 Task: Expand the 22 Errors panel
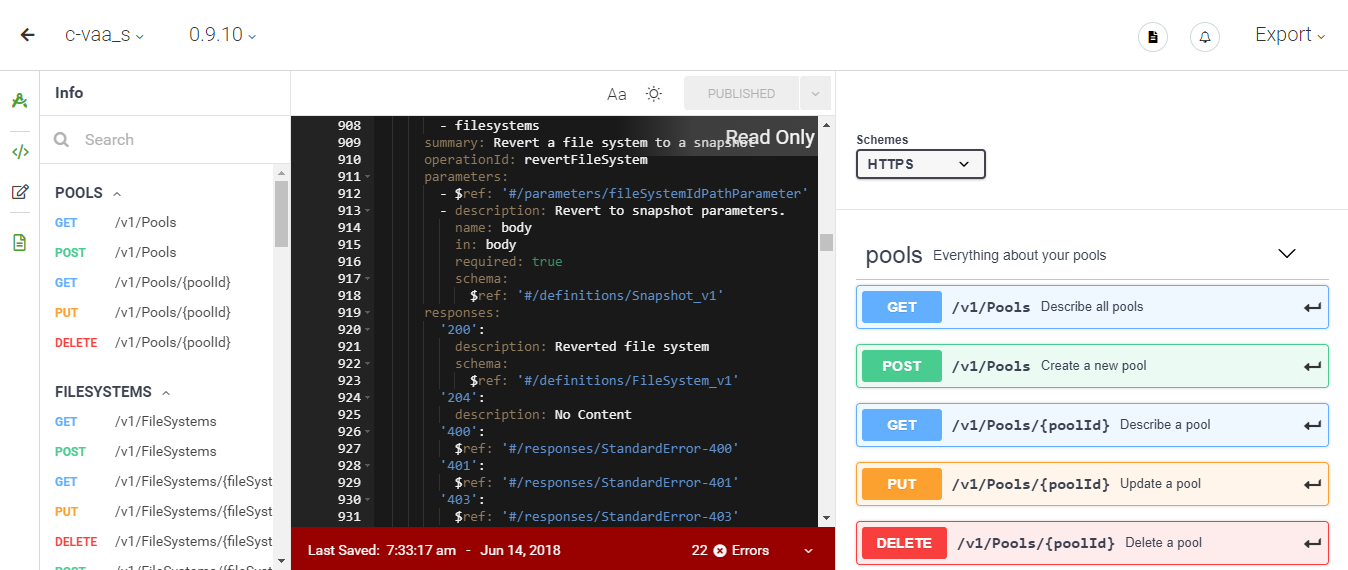[808, 551]
